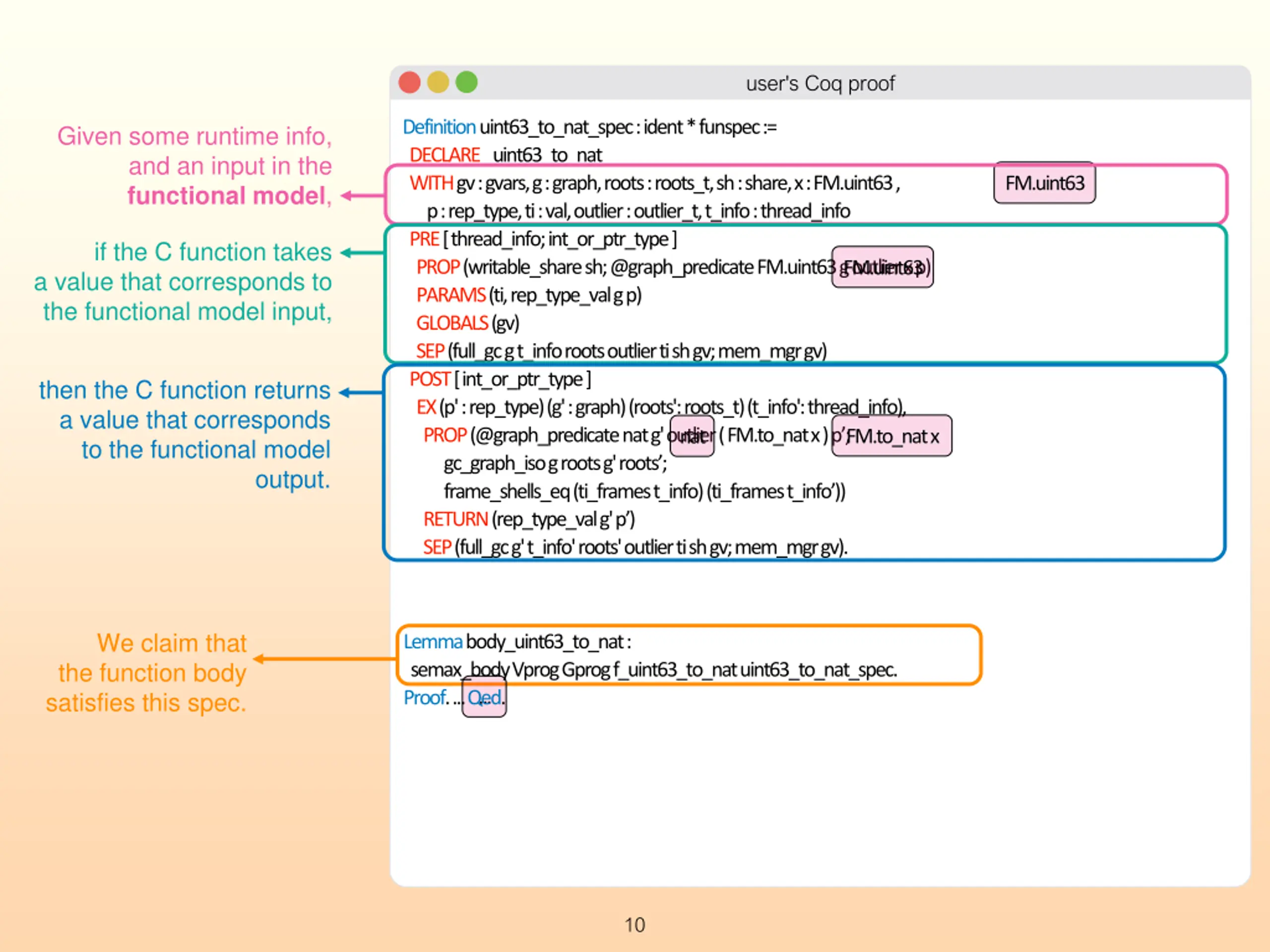Click the slide page number 10
The image size is (1270, 952).
pos(635,925)
